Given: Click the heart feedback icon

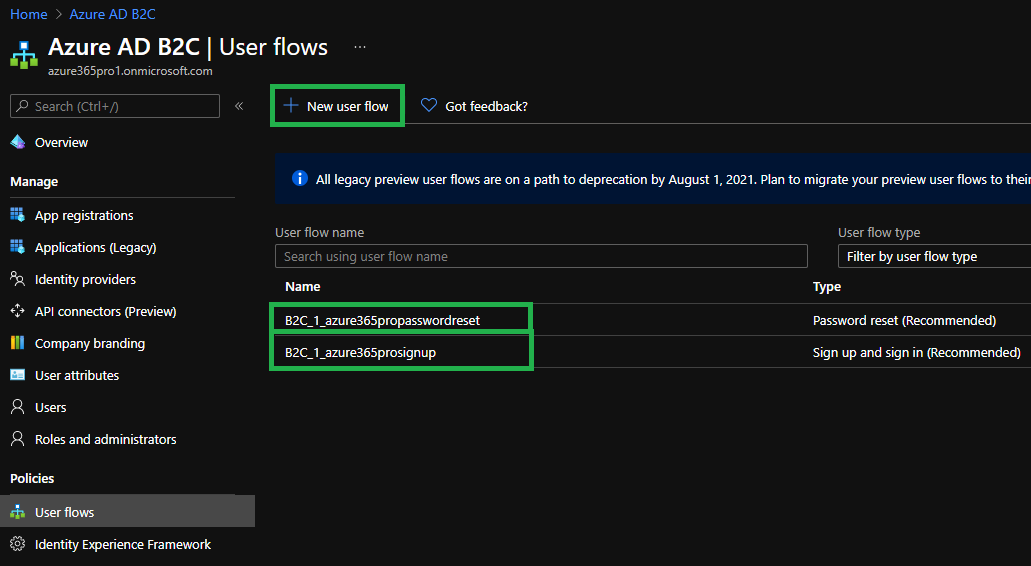Looking at the screenshot, I should (x=429, y=105).
